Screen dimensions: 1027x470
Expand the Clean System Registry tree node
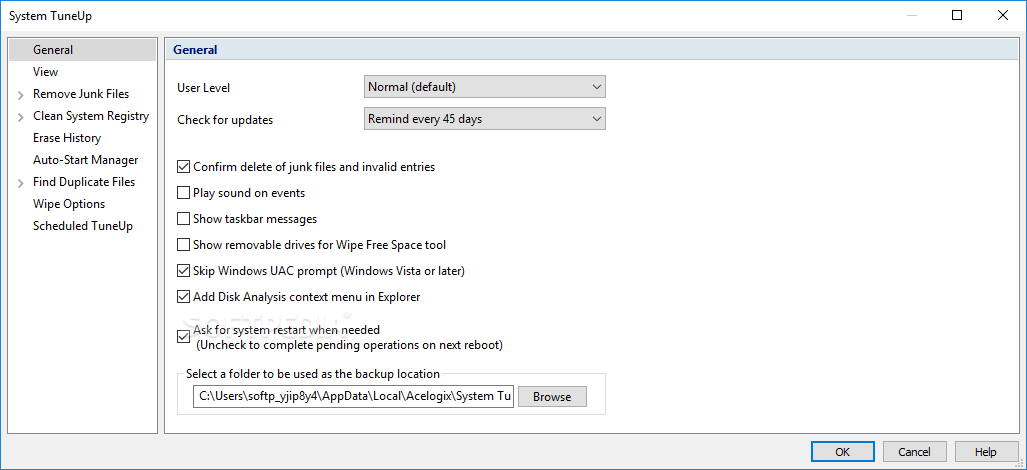(x=21, y=117)
